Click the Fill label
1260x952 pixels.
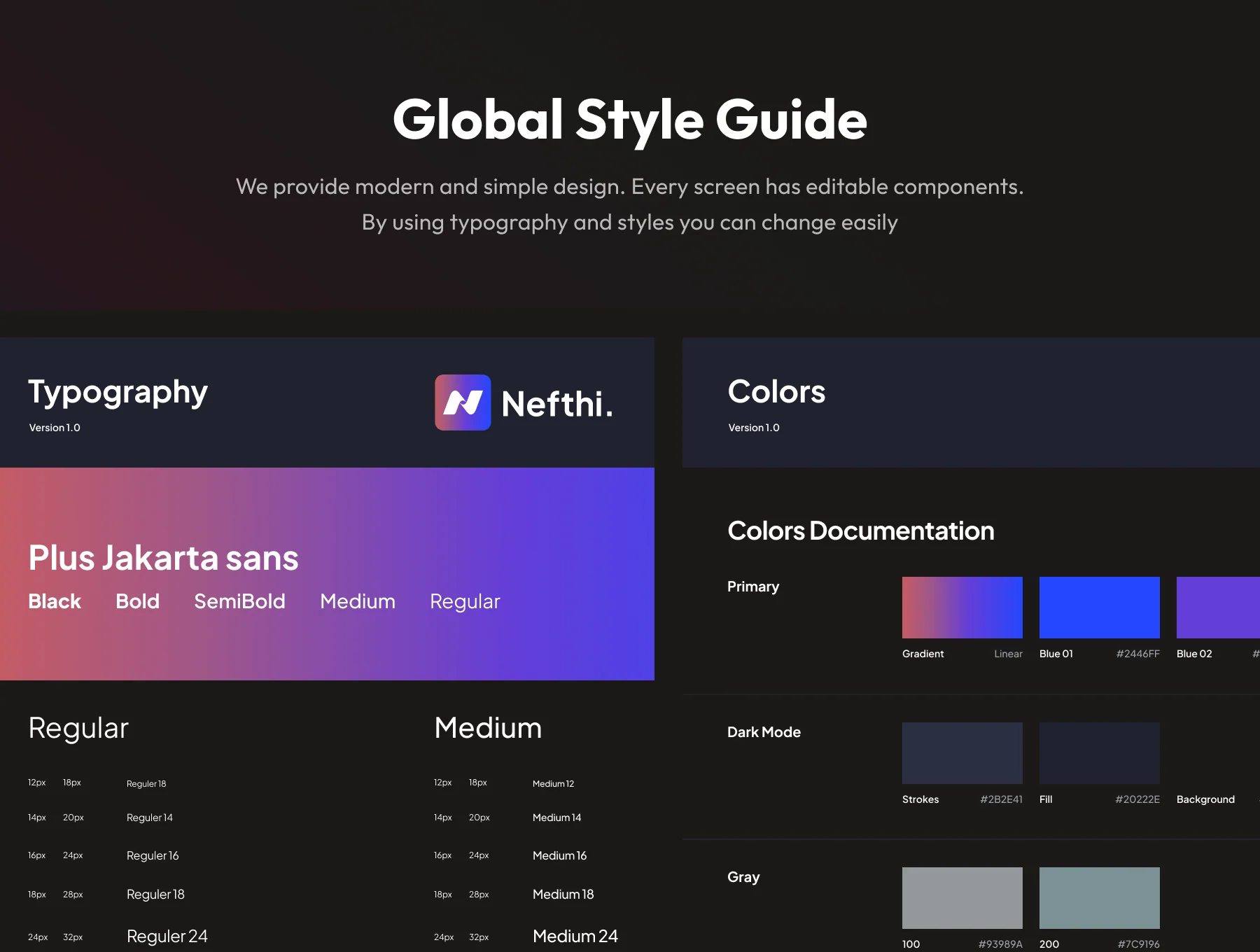1046,799
